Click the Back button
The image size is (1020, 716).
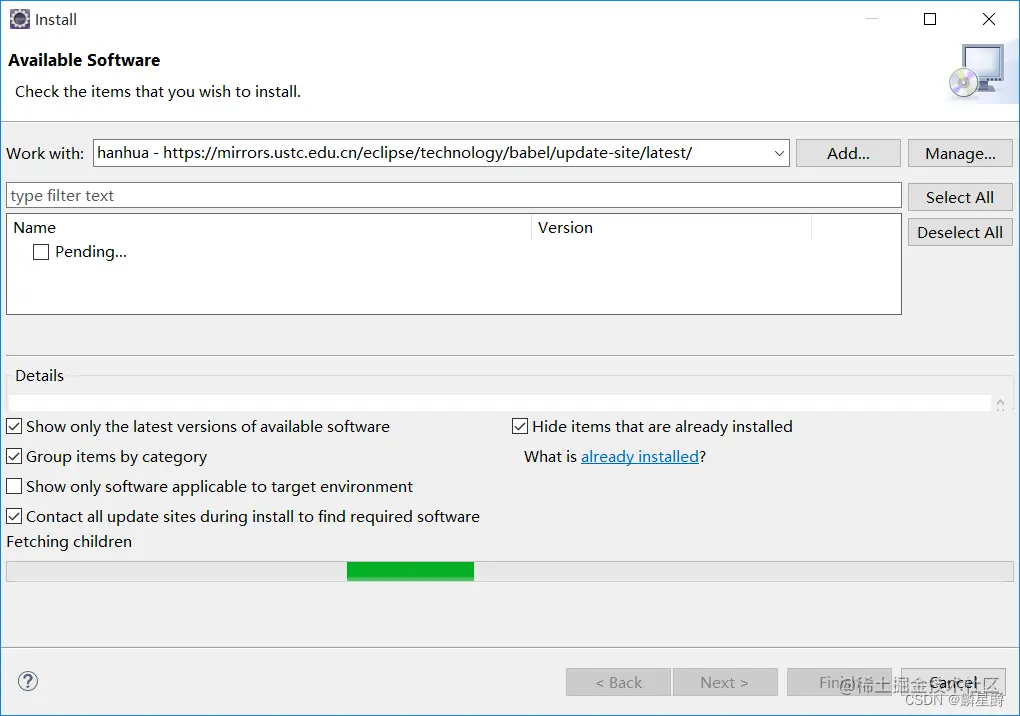coord(618,682)
